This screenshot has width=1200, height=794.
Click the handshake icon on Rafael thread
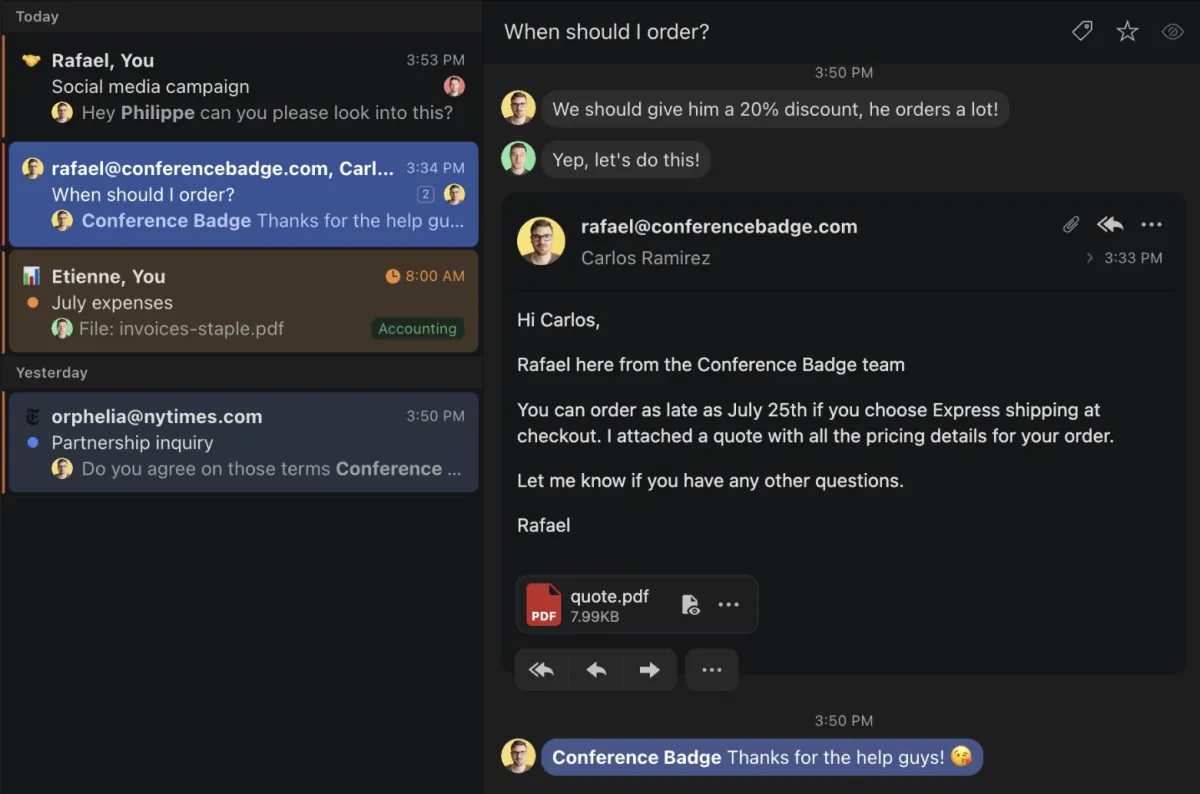[32, 60]
